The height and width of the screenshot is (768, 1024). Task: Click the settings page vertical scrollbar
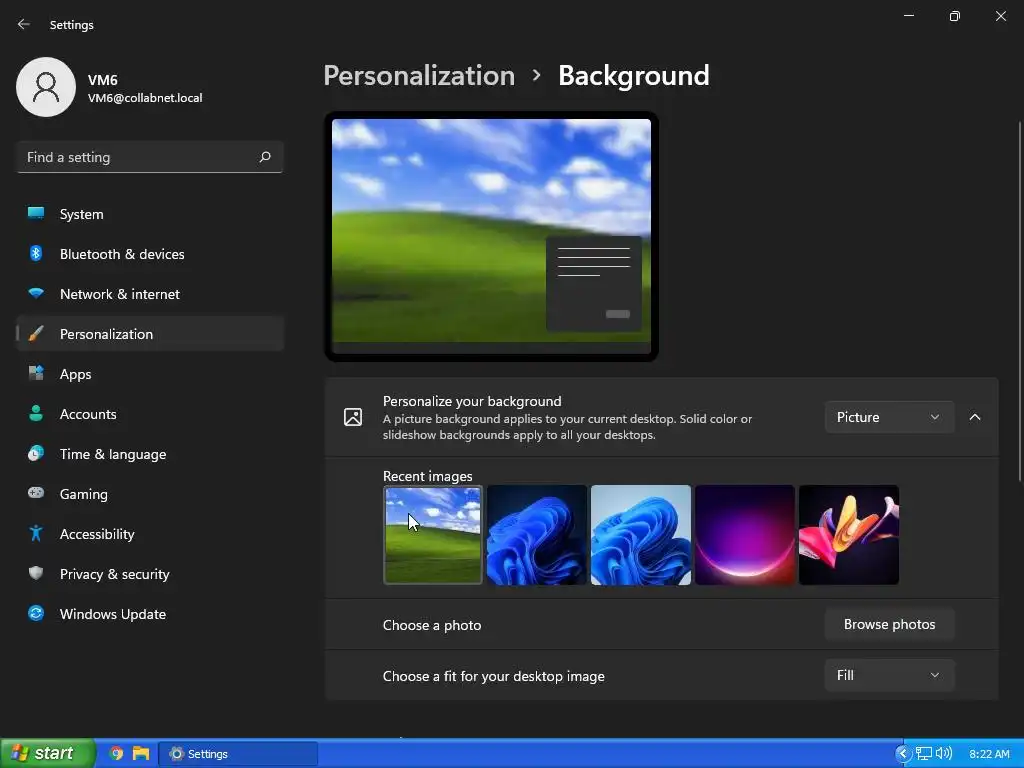point(1019,302)
